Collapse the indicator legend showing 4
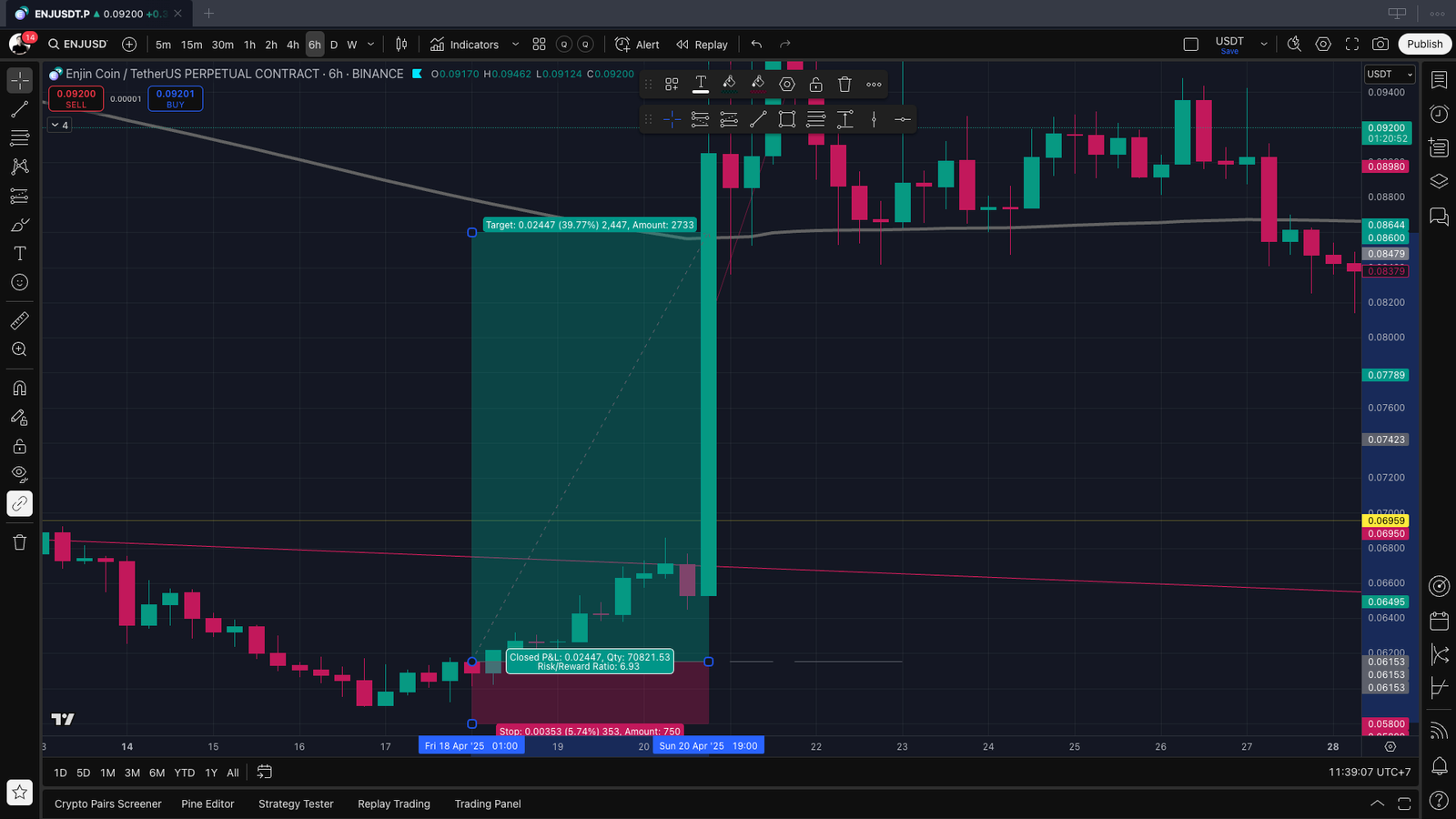This screenshot has width=1456, height=819. click(56, 125)
